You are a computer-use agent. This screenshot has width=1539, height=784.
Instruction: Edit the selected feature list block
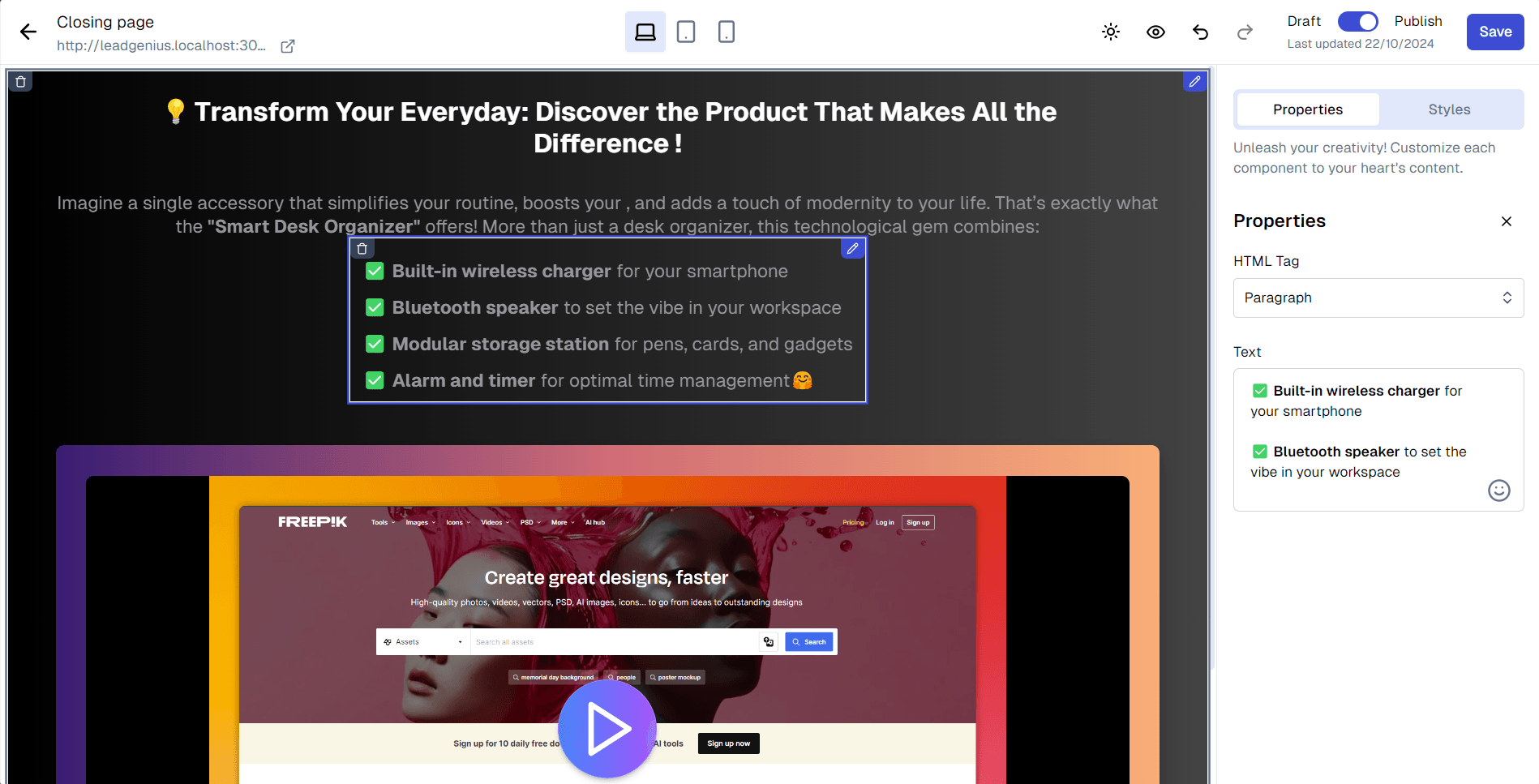[852, 248]
